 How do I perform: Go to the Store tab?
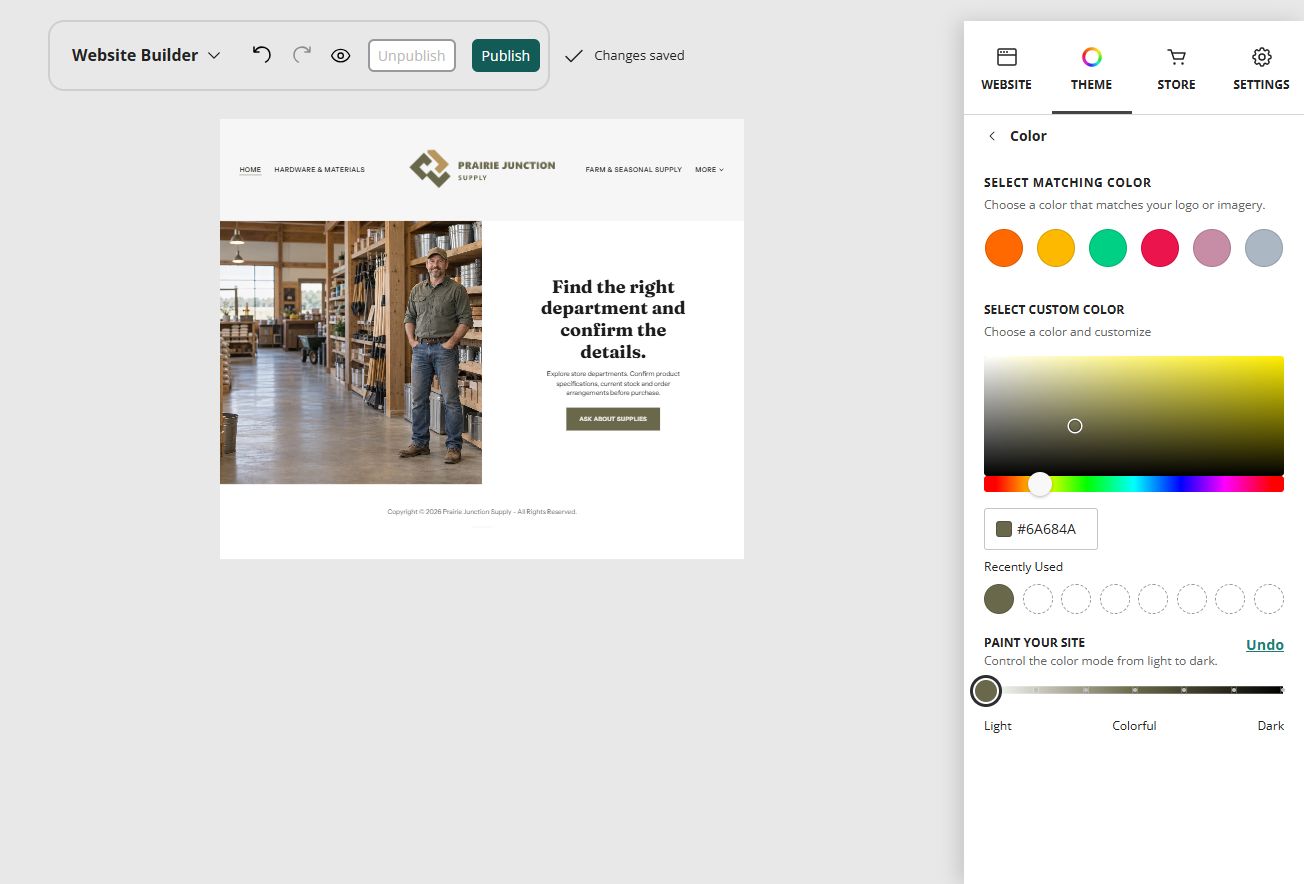[x=1176, y=69]
